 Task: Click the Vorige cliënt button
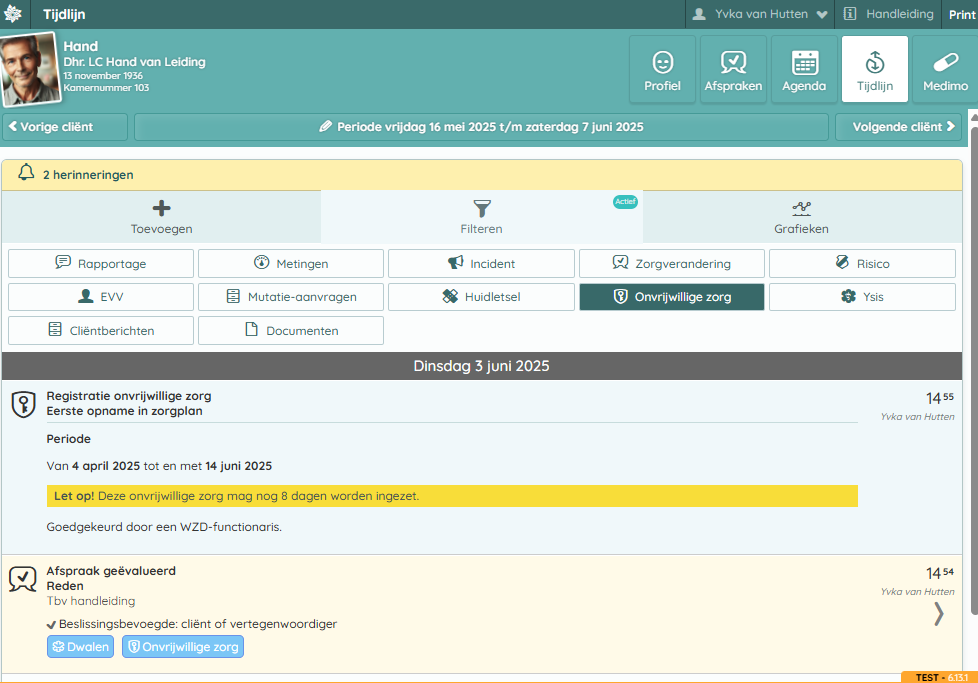click(x=65, y=127)
